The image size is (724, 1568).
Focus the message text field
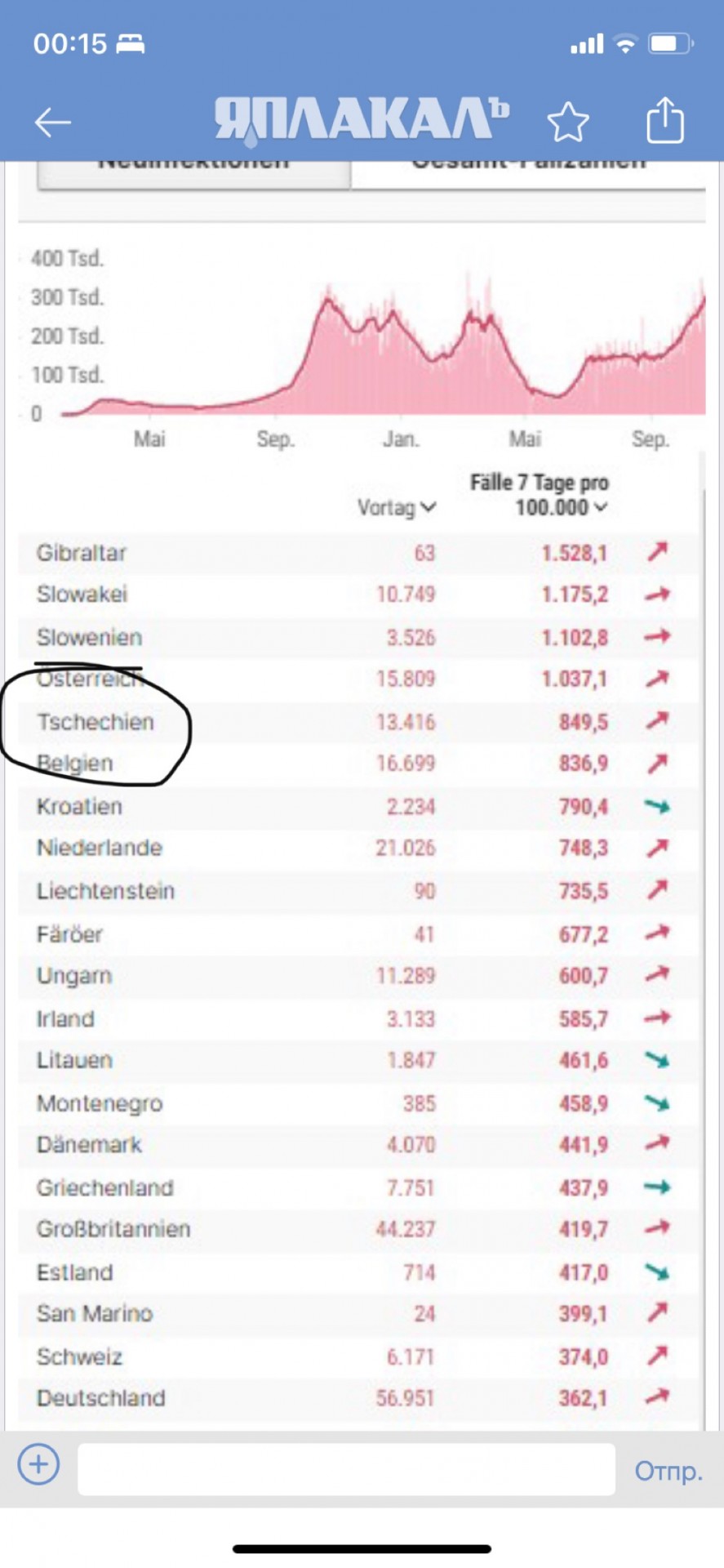[346, 1469]
